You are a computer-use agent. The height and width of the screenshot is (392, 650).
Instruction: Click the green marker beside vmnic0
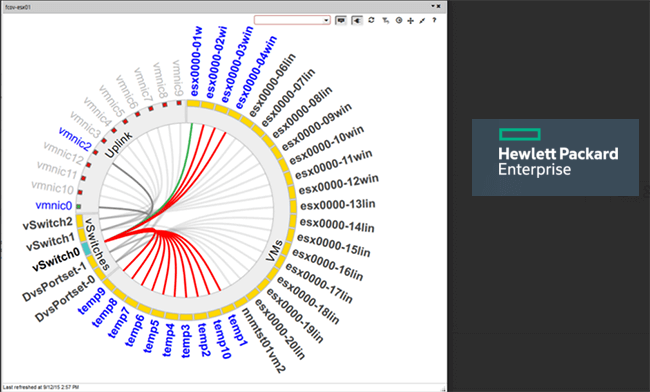(79, 206)
